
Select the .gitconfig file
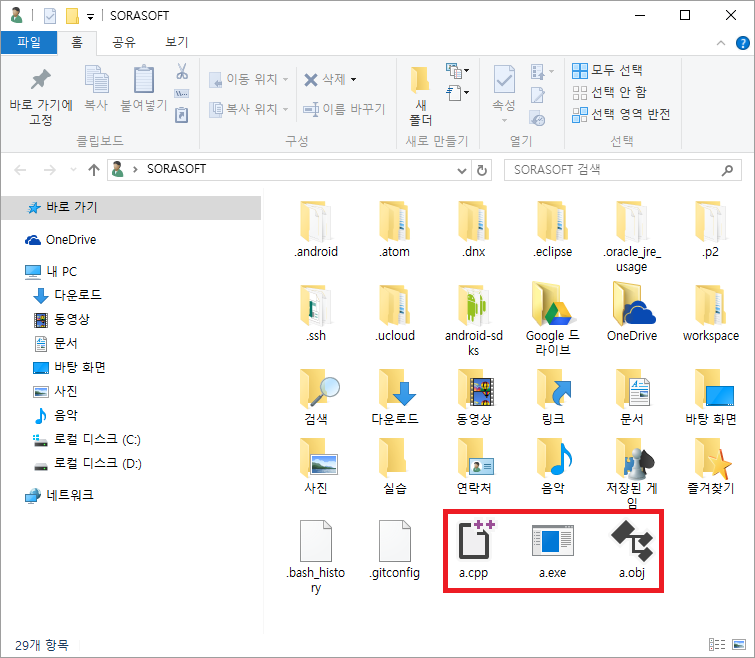395,550
